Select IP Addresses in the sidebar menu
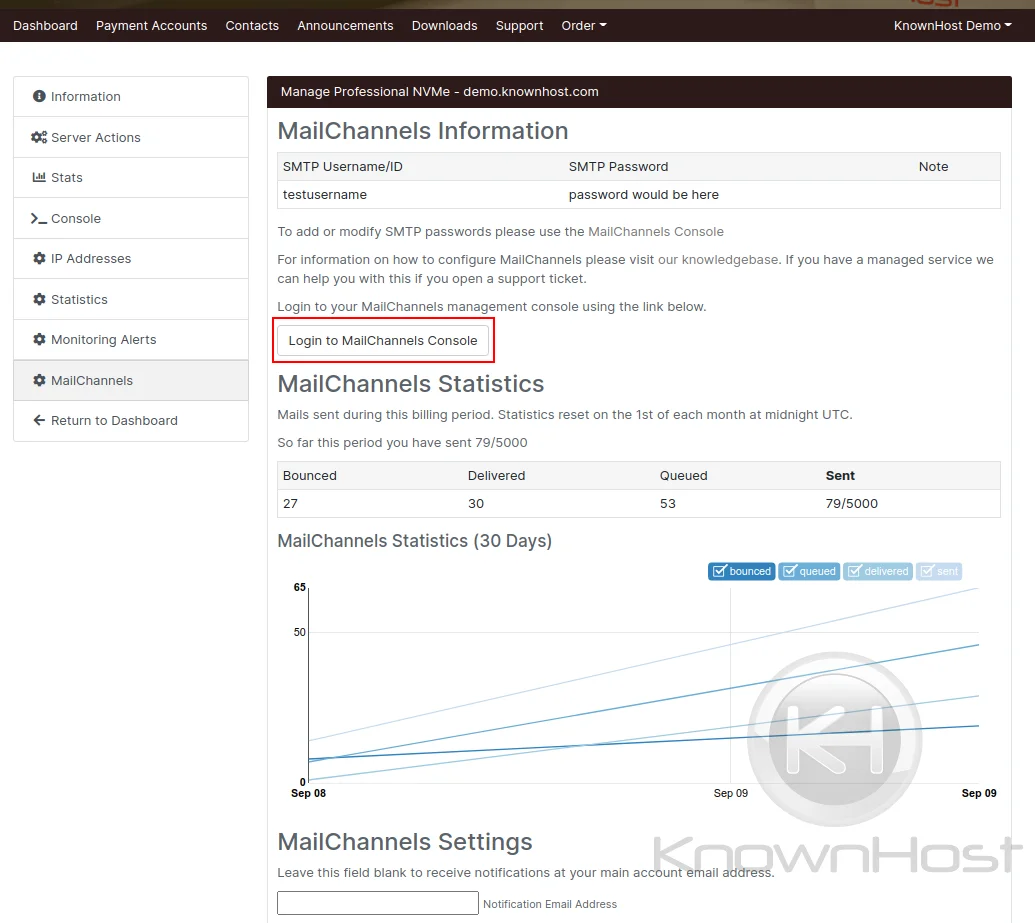The height and width of the screenshot is (923, 1035). point(131,259)
